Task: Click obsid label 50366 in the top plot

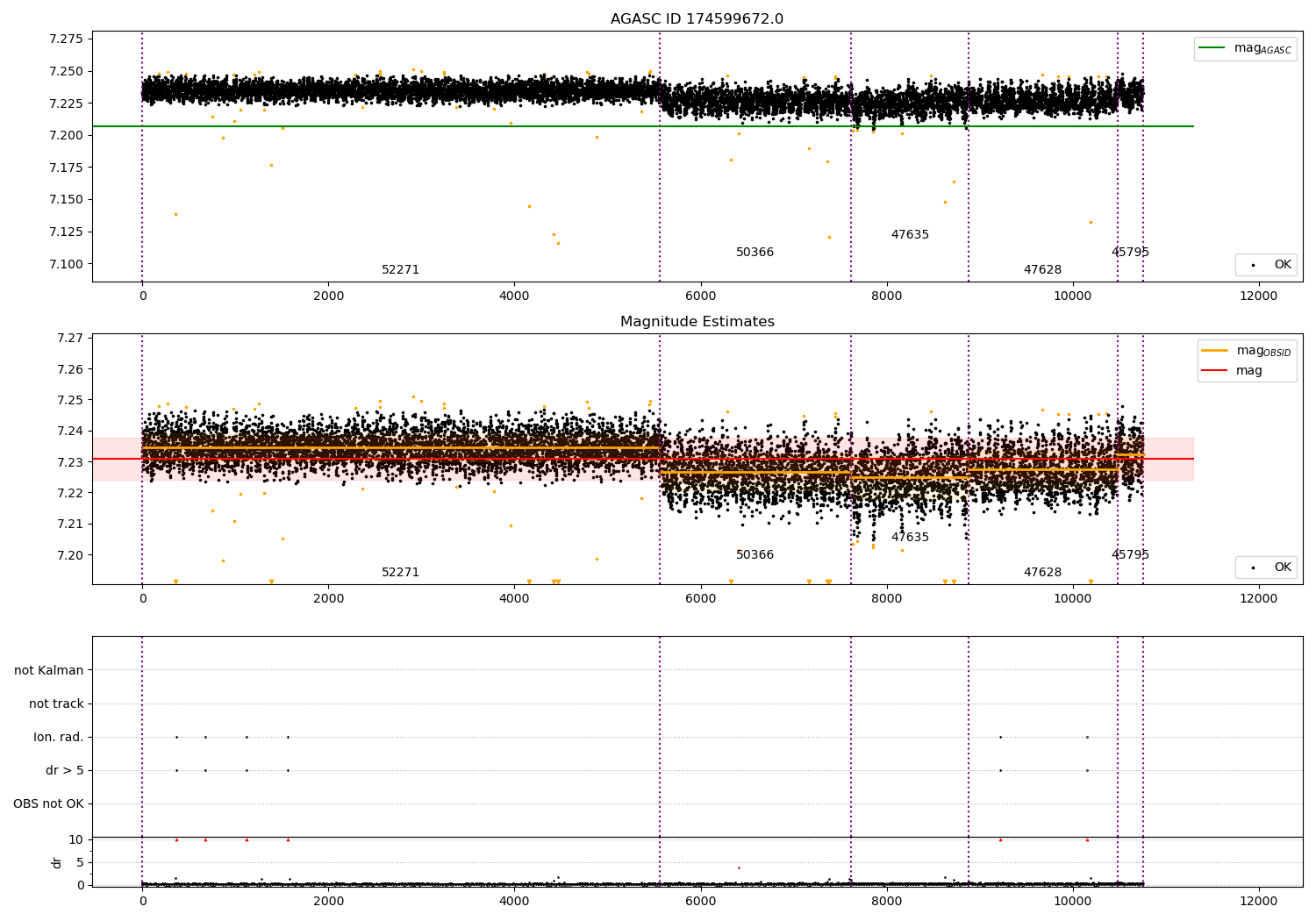Action: click(x=755, y=253)
